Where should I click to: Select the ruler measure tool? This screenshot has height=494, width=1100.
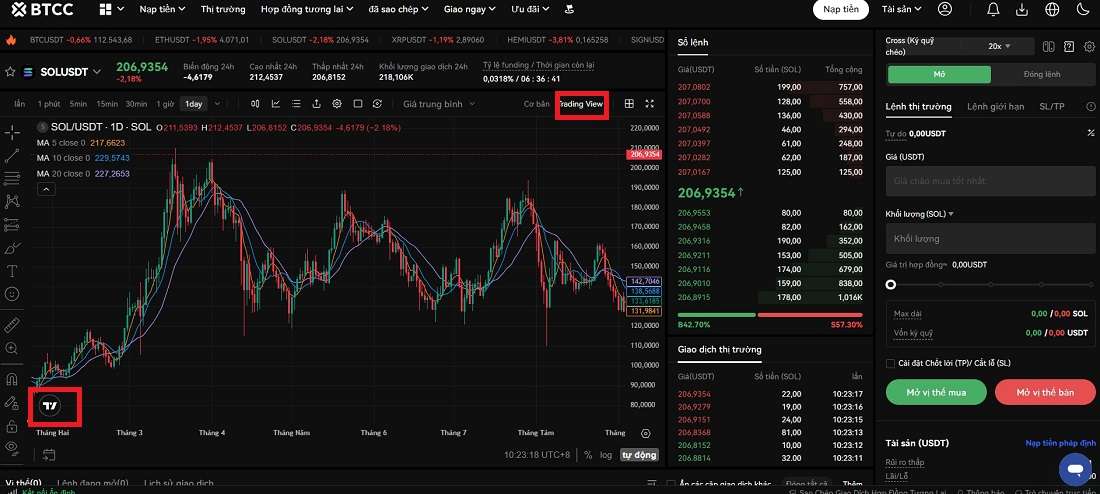coord(12,325)
